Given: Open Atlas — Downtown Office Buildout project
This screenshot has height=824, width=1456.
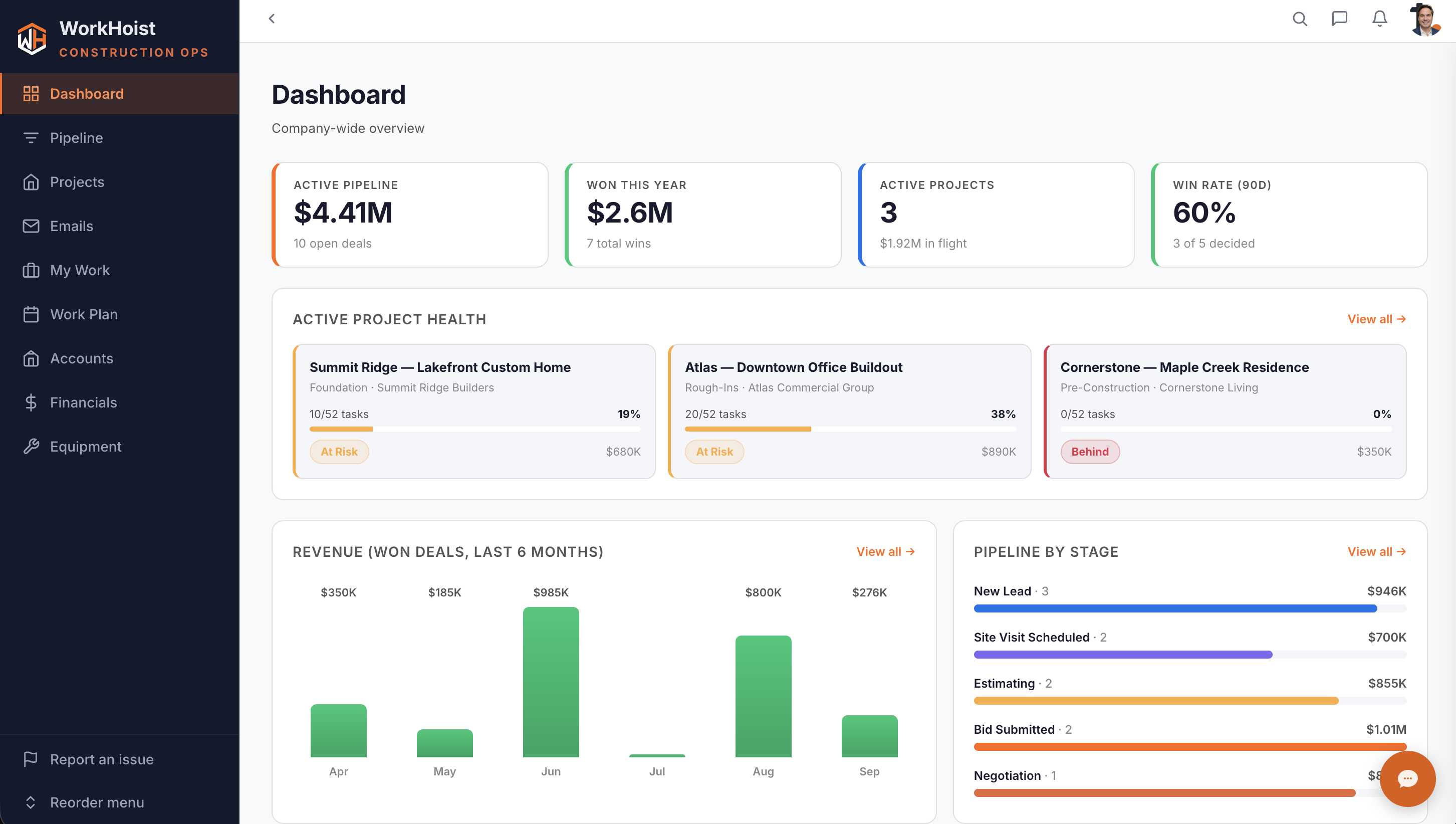Looking at the screenshot, I should (x=850, y=411).
